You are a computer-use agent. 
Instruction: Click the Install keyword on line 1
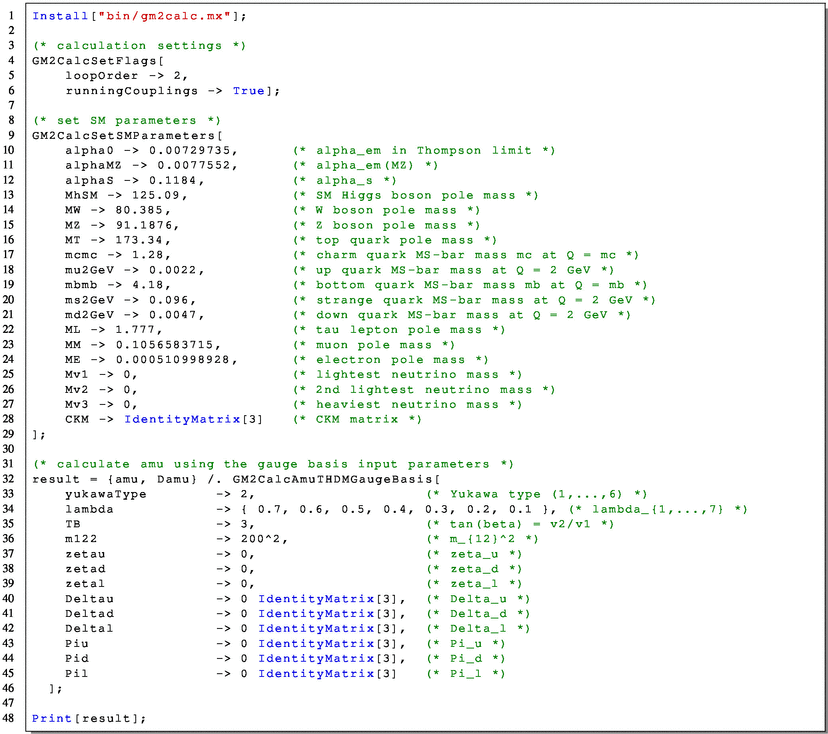(57, 16)
